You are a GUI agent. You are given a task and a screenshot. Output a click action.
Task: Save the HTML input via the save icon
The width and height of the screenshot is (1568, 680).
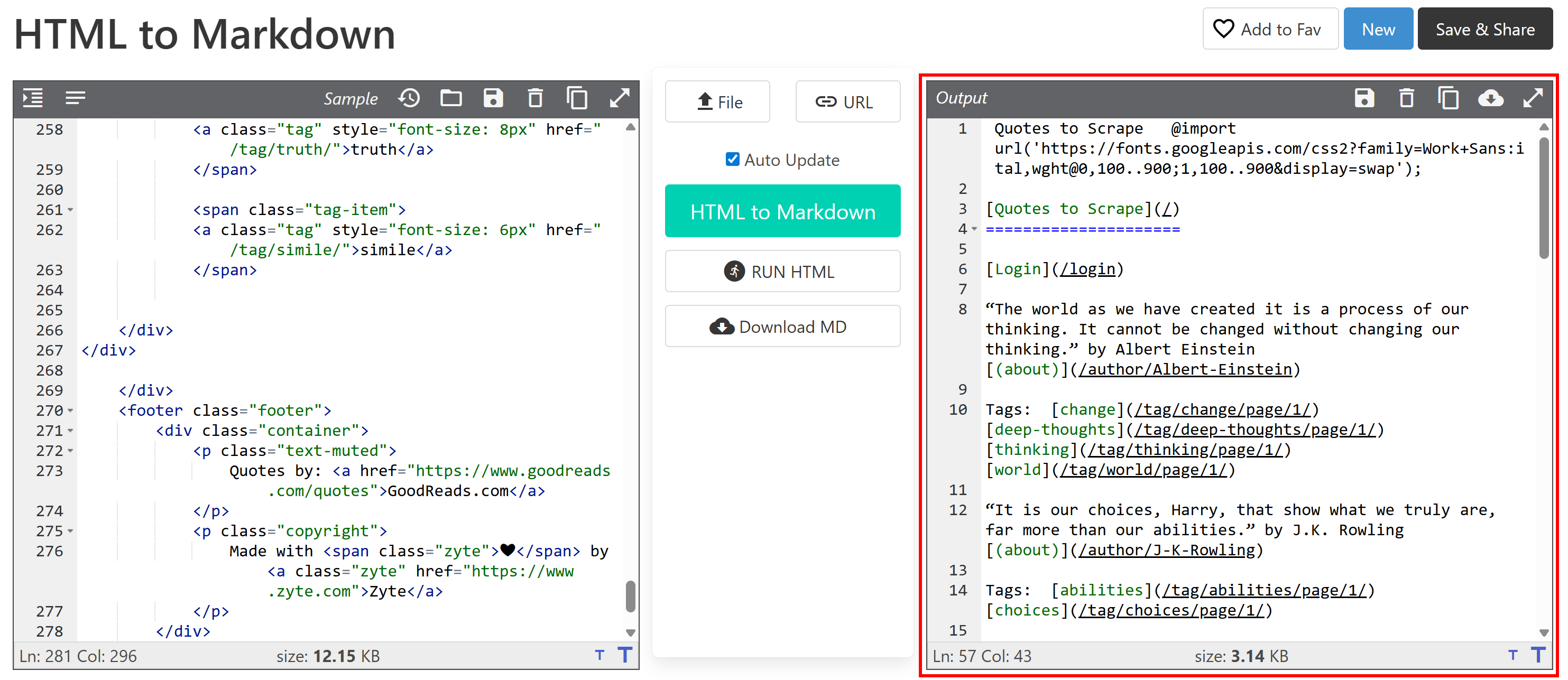[494, 98]
